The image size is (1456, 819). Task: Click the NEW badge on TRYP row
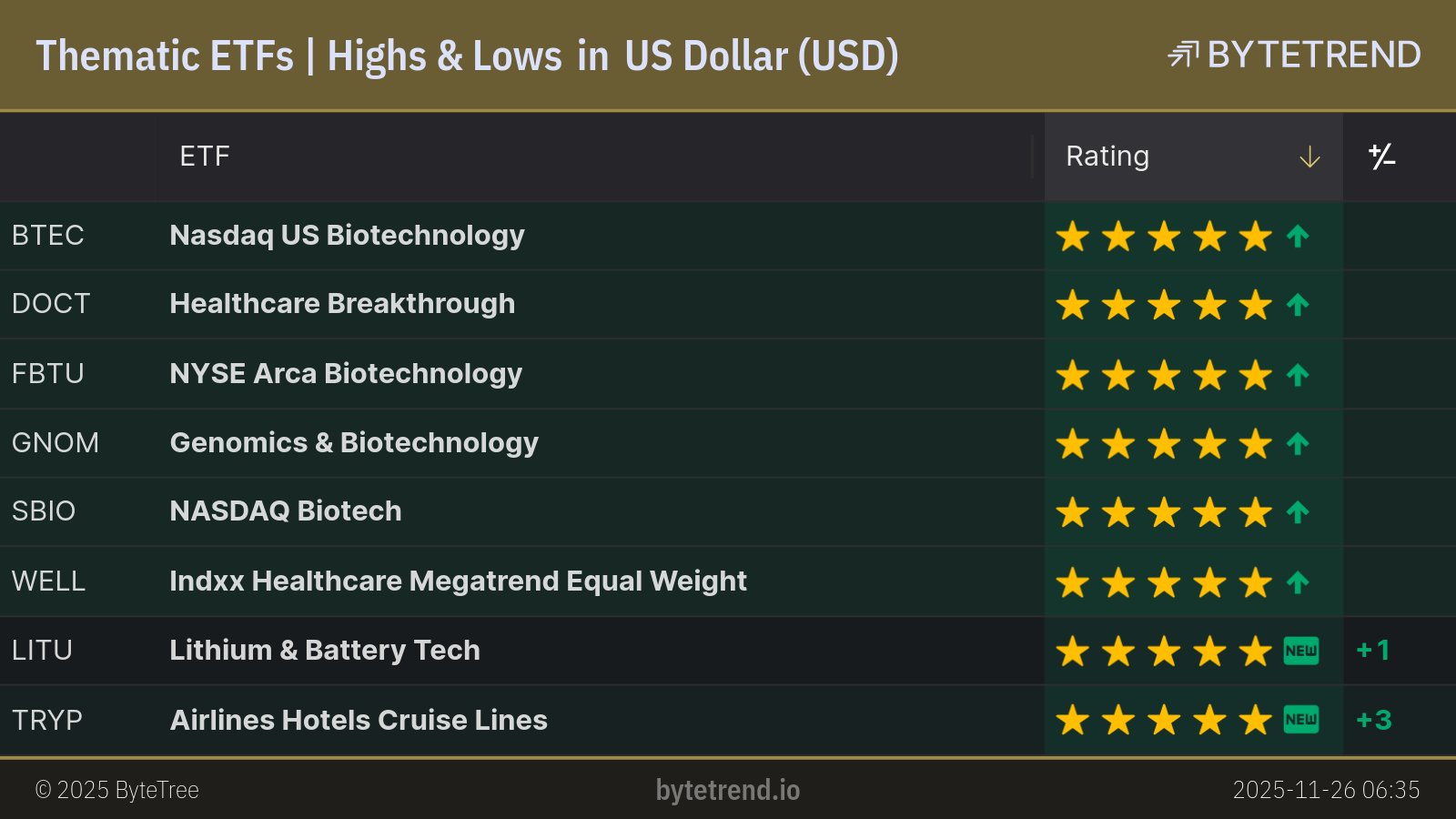[x=1300, y=720]
